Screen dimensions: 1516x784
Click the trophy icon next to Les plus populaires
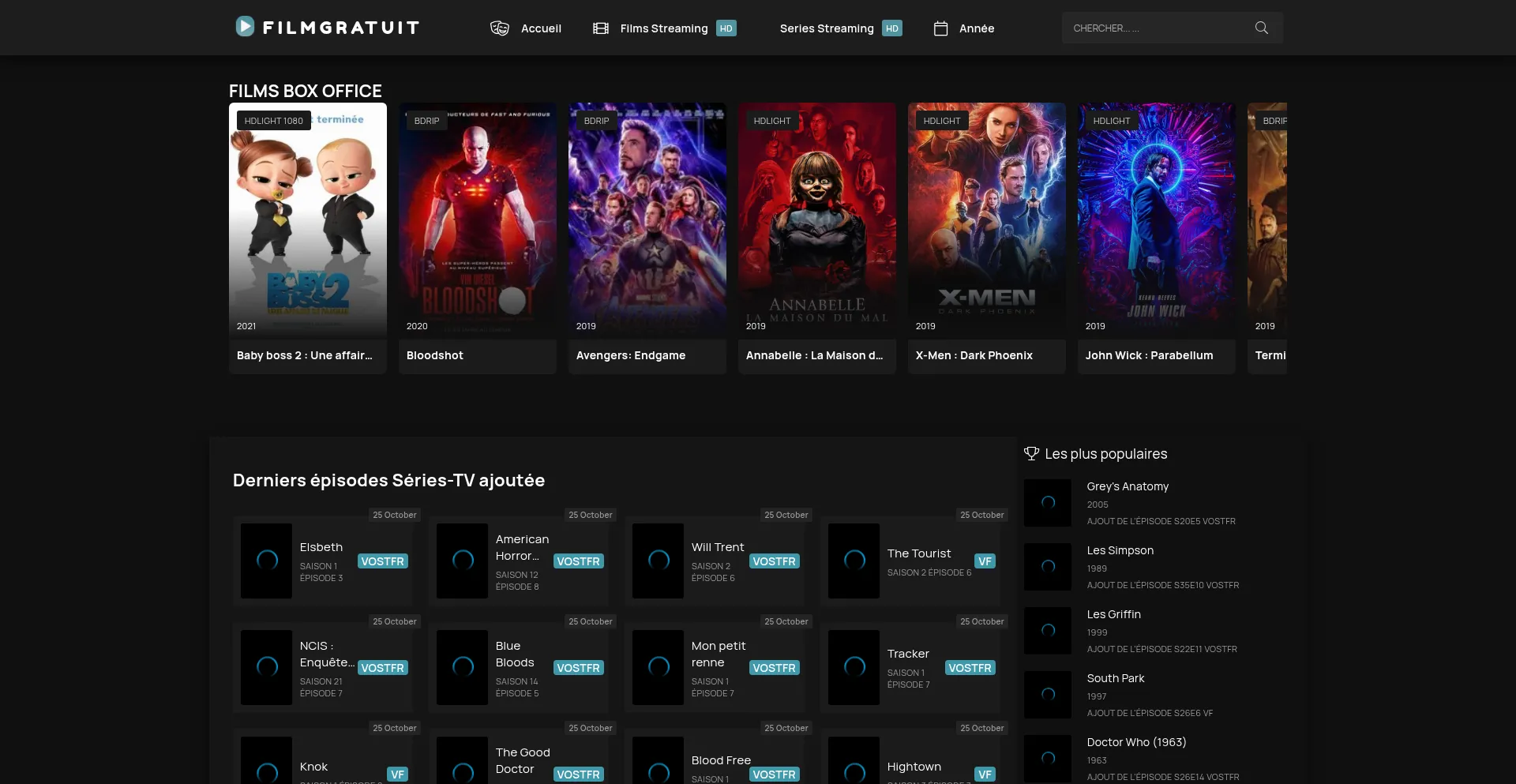[x=1031, y=453]
